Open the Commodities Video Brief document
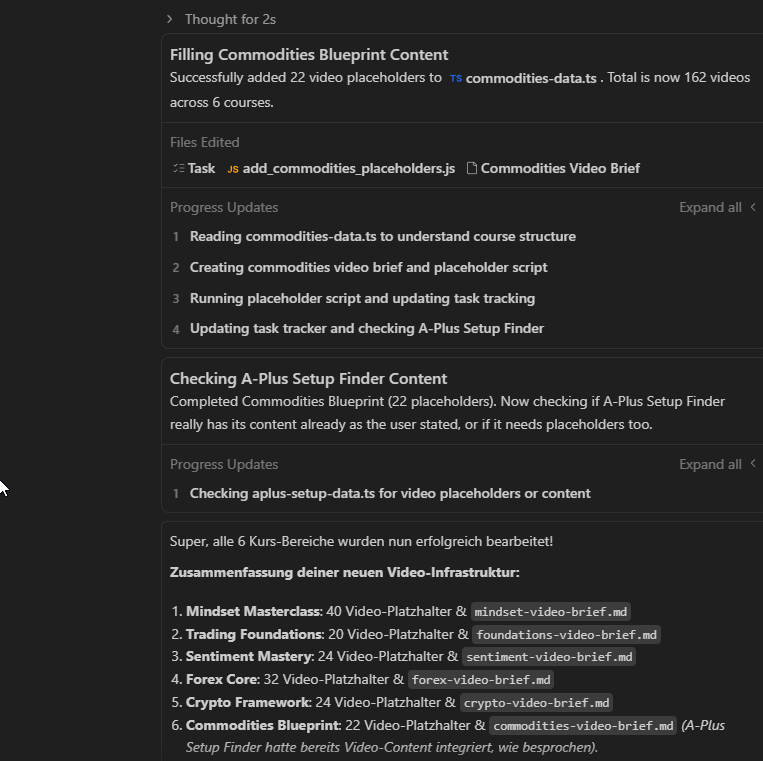Image resolution: width=763 pixels, height=761 pixels. (560, 169)
